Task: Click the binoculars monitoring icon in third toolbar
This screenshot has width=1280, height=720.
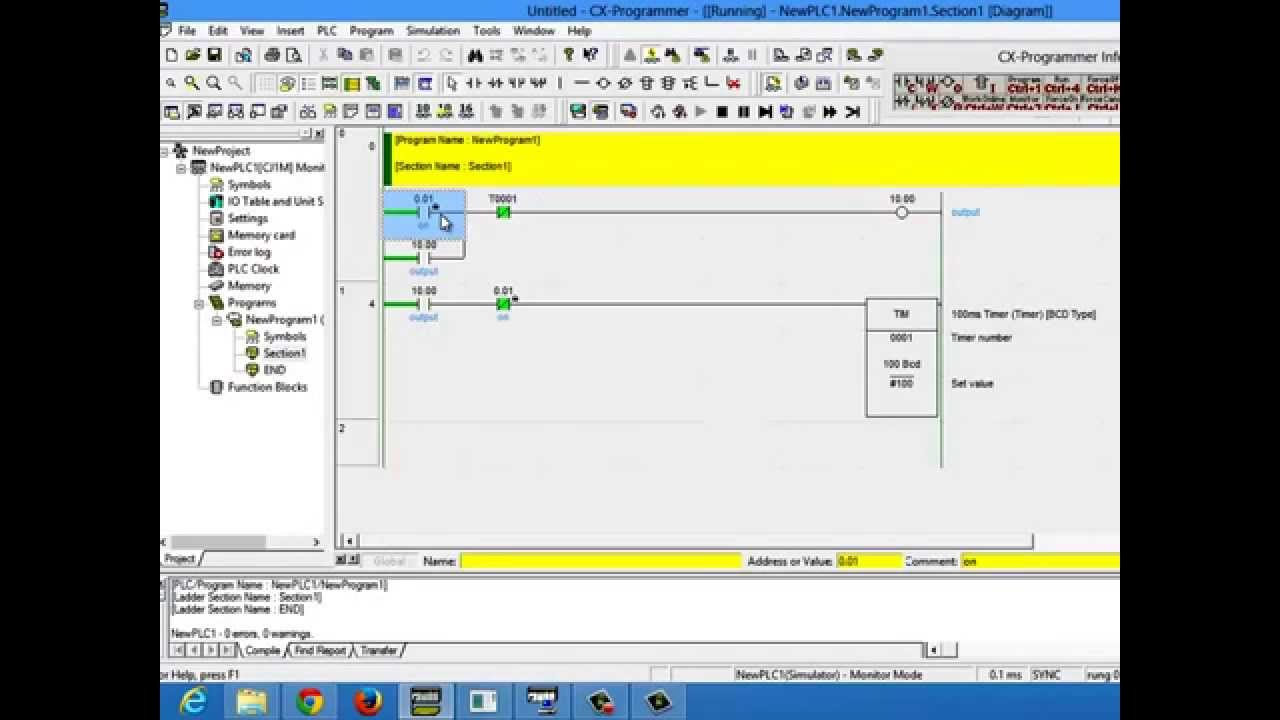Action: [x=307, y=111]
